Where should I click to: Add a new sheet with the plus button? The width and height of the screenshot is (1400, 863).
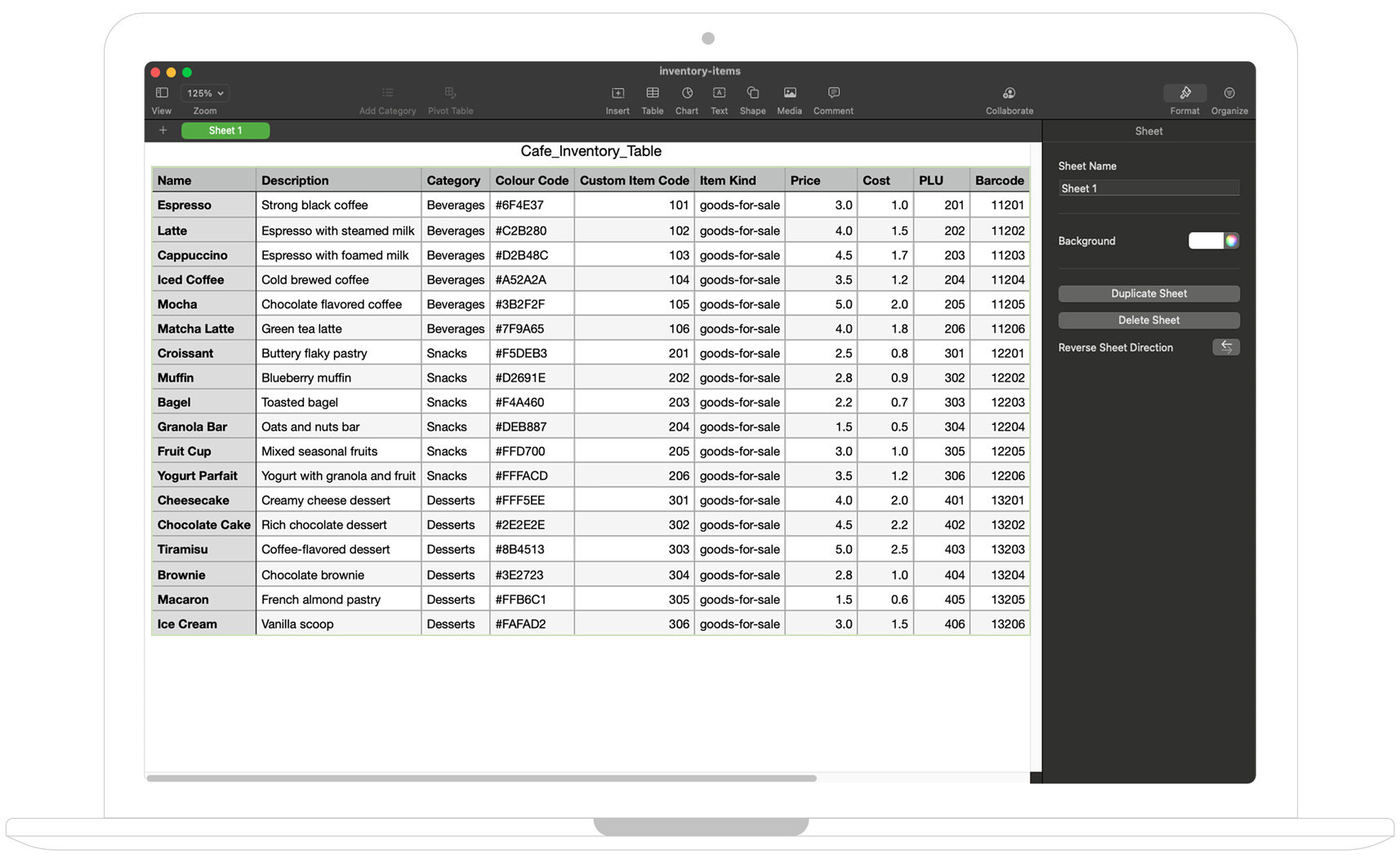coord(163,130)
